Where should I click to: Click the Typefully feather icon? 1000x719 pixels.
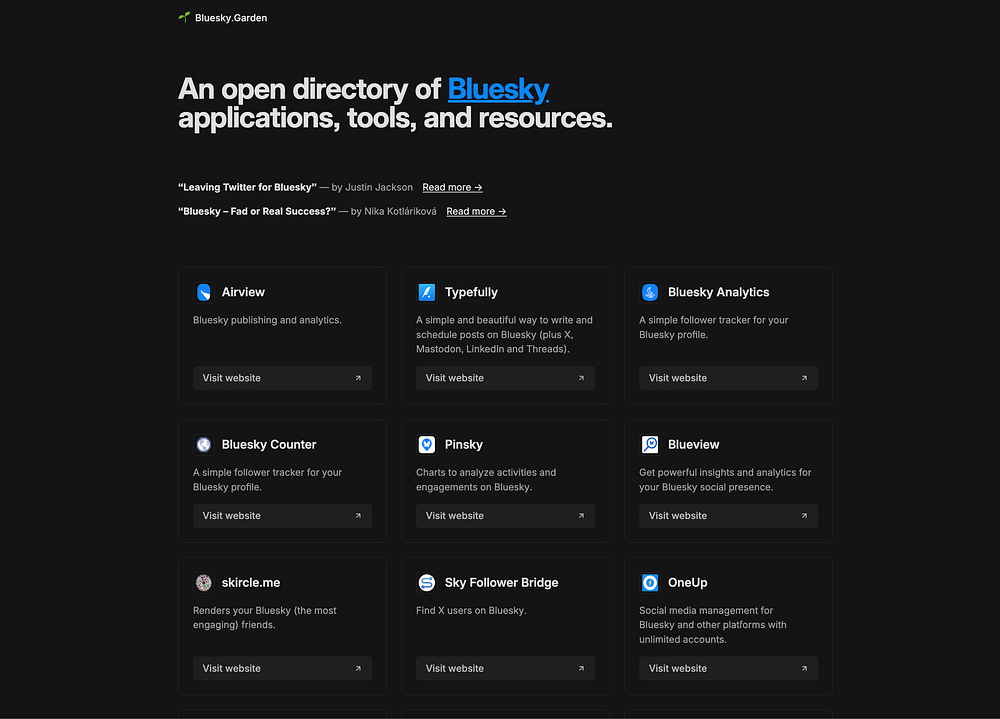coord(427,292)
